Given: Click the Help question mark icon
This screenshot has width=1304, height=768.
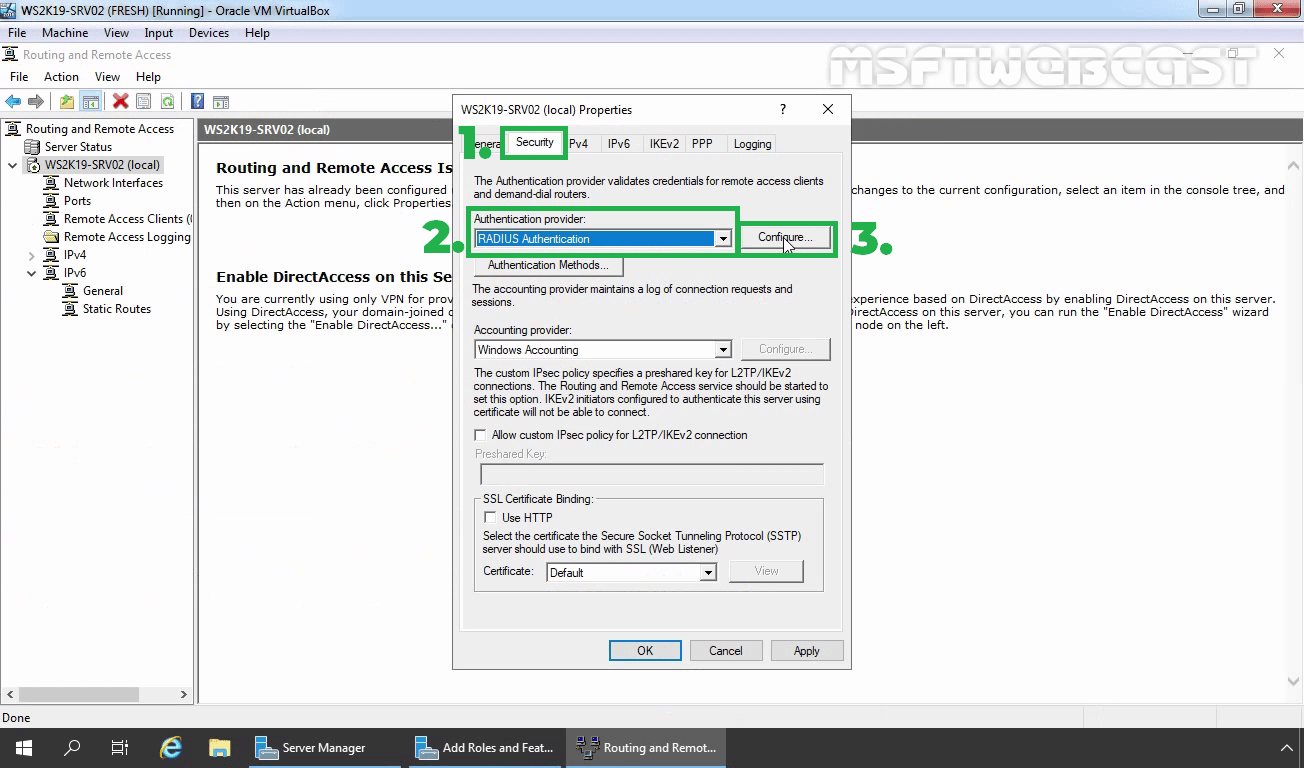Looking at the screenshot, I should pyautogui.click(x=196, y=101).
